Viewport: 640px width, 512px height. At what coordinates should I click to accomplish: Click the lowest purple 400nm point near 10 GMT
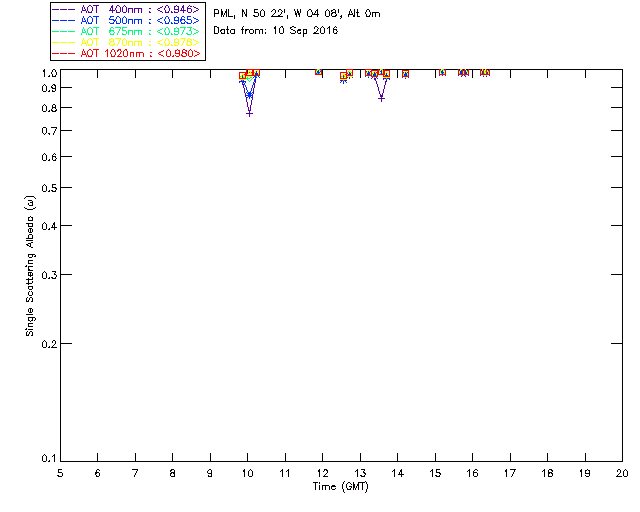pos(249,114)
